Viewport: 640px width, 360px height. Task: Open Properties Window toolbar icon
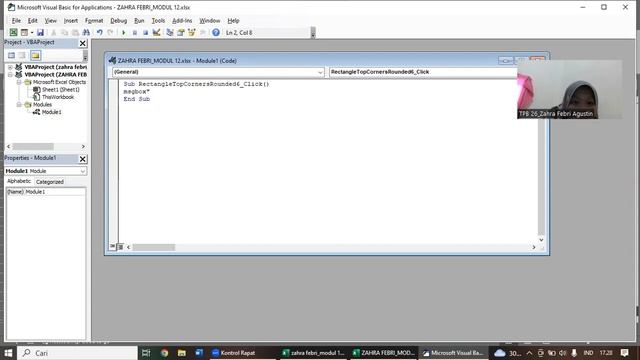[x=181, y=32]
